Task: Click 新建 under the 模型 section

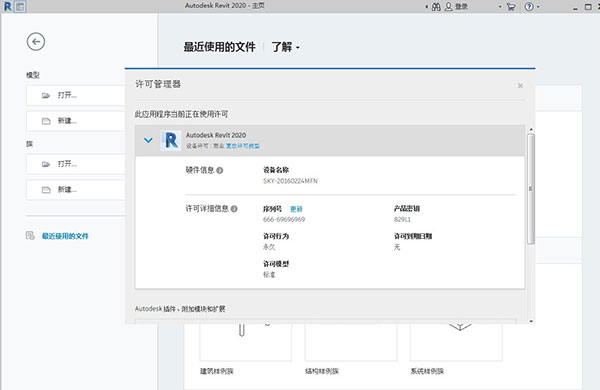Action: (x=76, y=121)
